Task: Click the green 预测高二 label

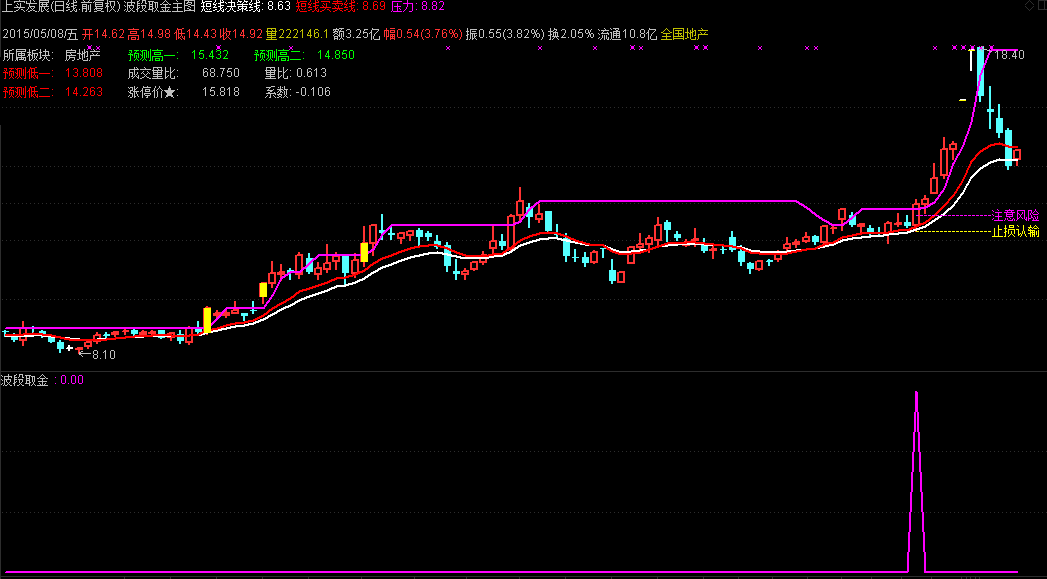Action: coord(279,55)
